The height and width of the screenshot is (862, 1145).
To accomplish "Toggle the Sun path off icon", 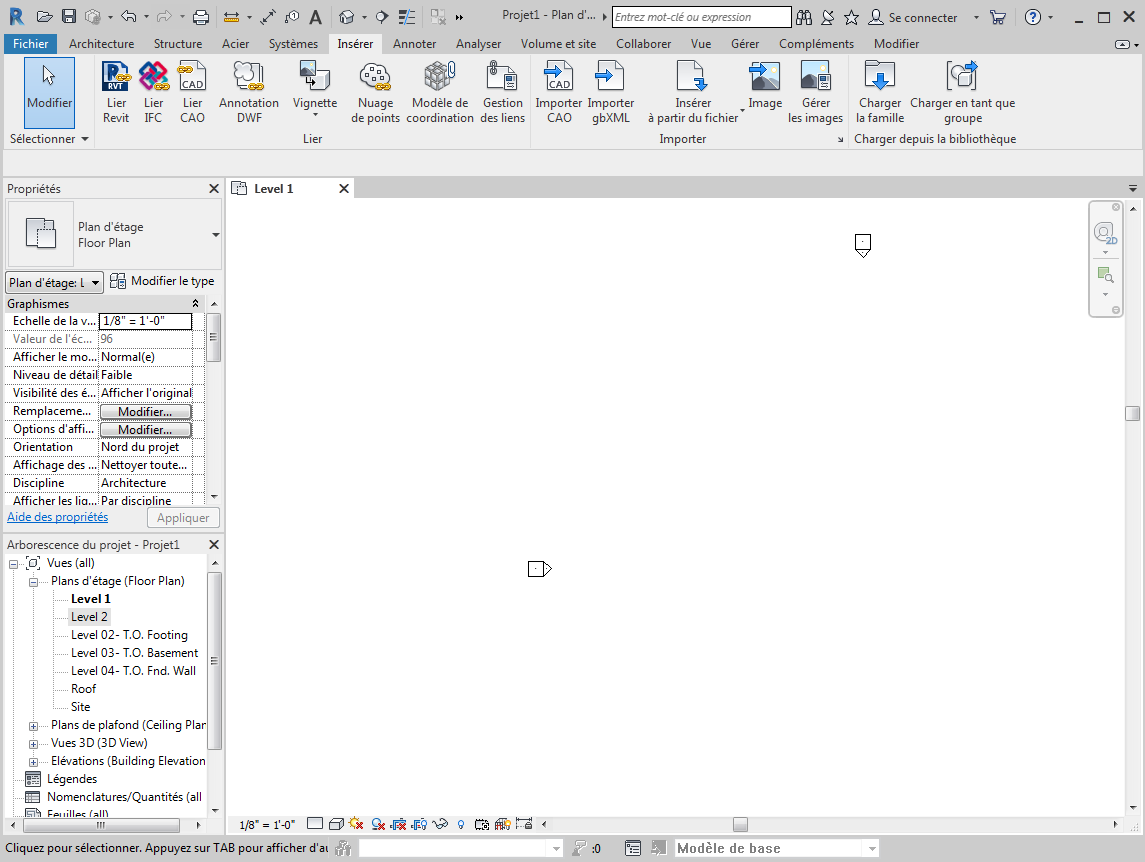I will click(356, 824).
